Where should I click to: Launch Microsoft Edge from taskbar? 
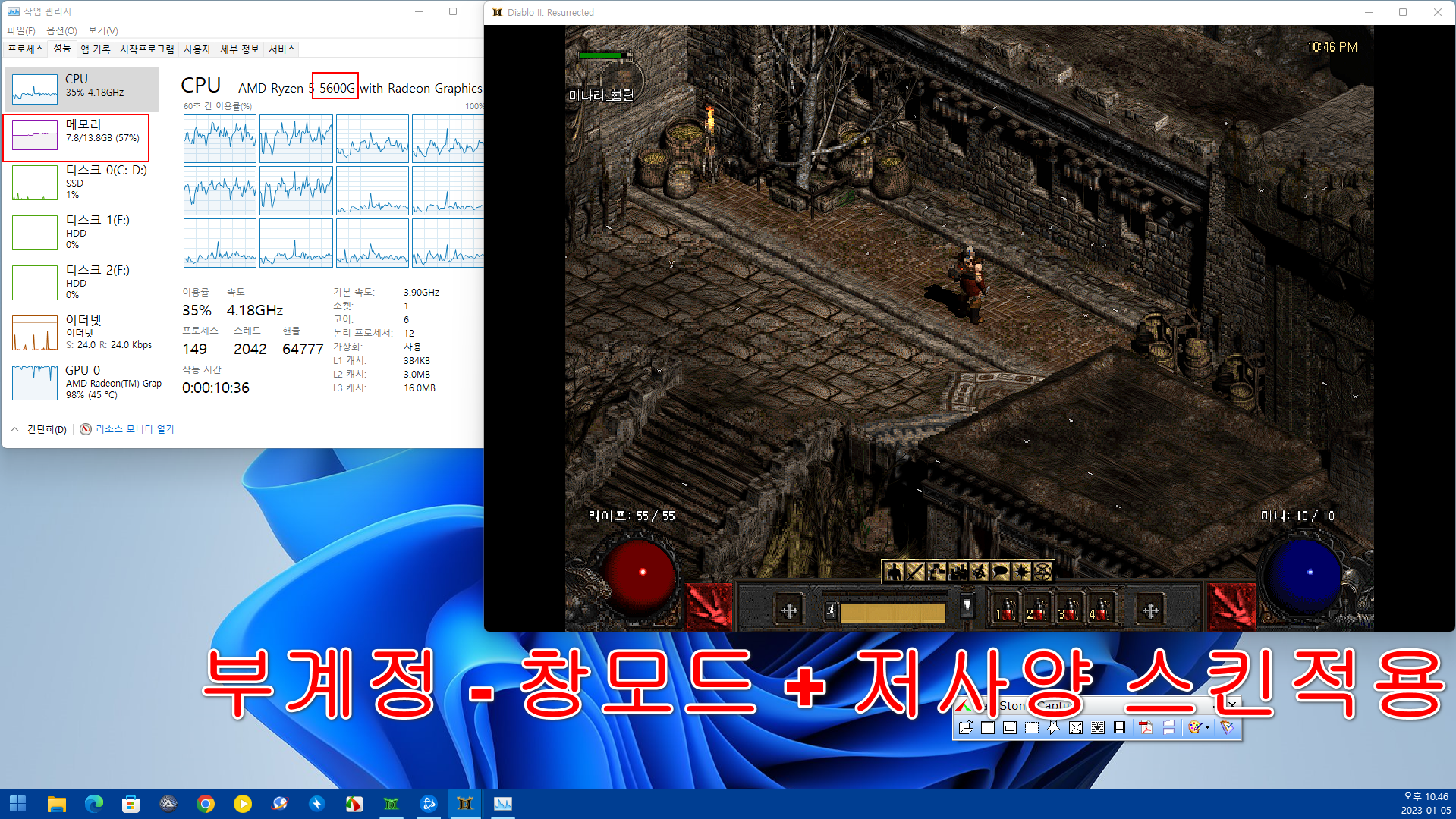click(x=94, y=804)
